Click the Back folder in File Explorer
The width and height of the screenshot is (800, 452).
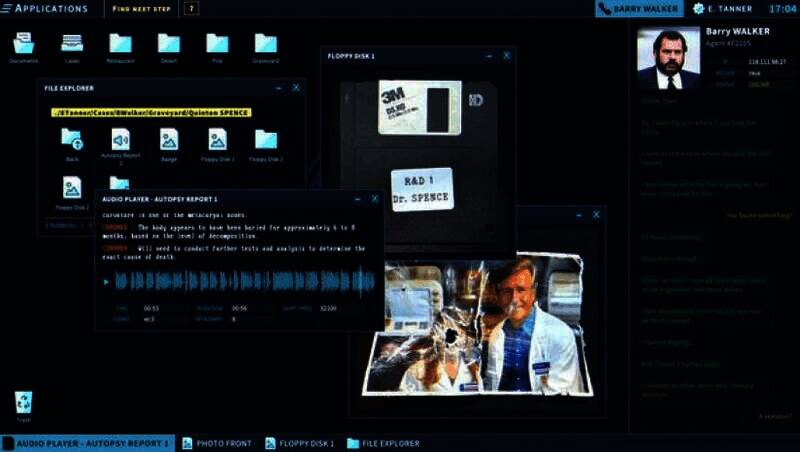[x=72, y=139]
